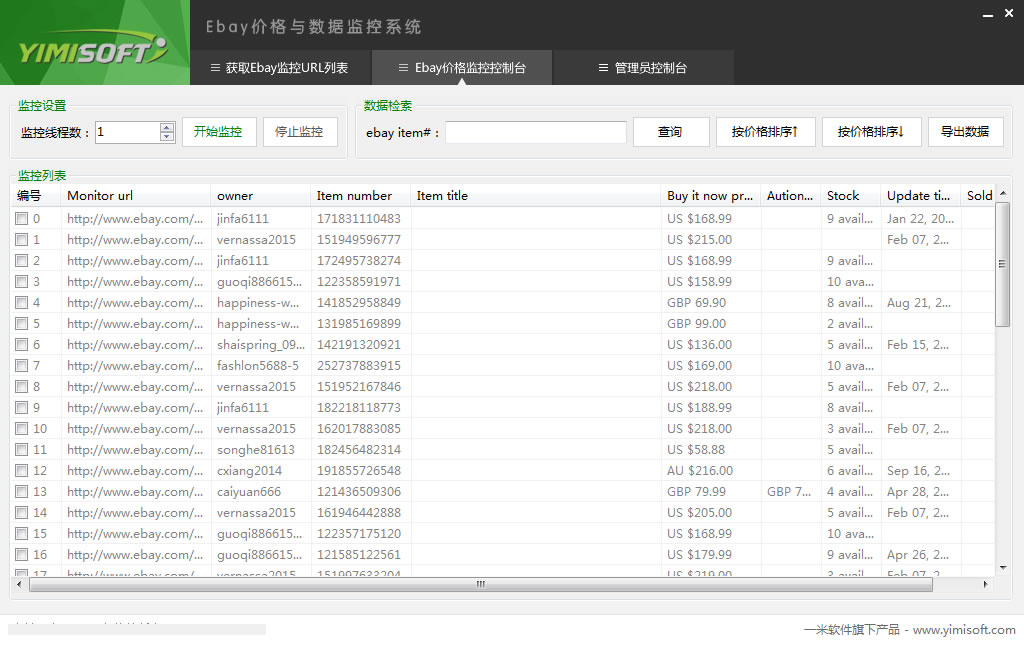Select item number 171831110483

(x=359, y=219)
